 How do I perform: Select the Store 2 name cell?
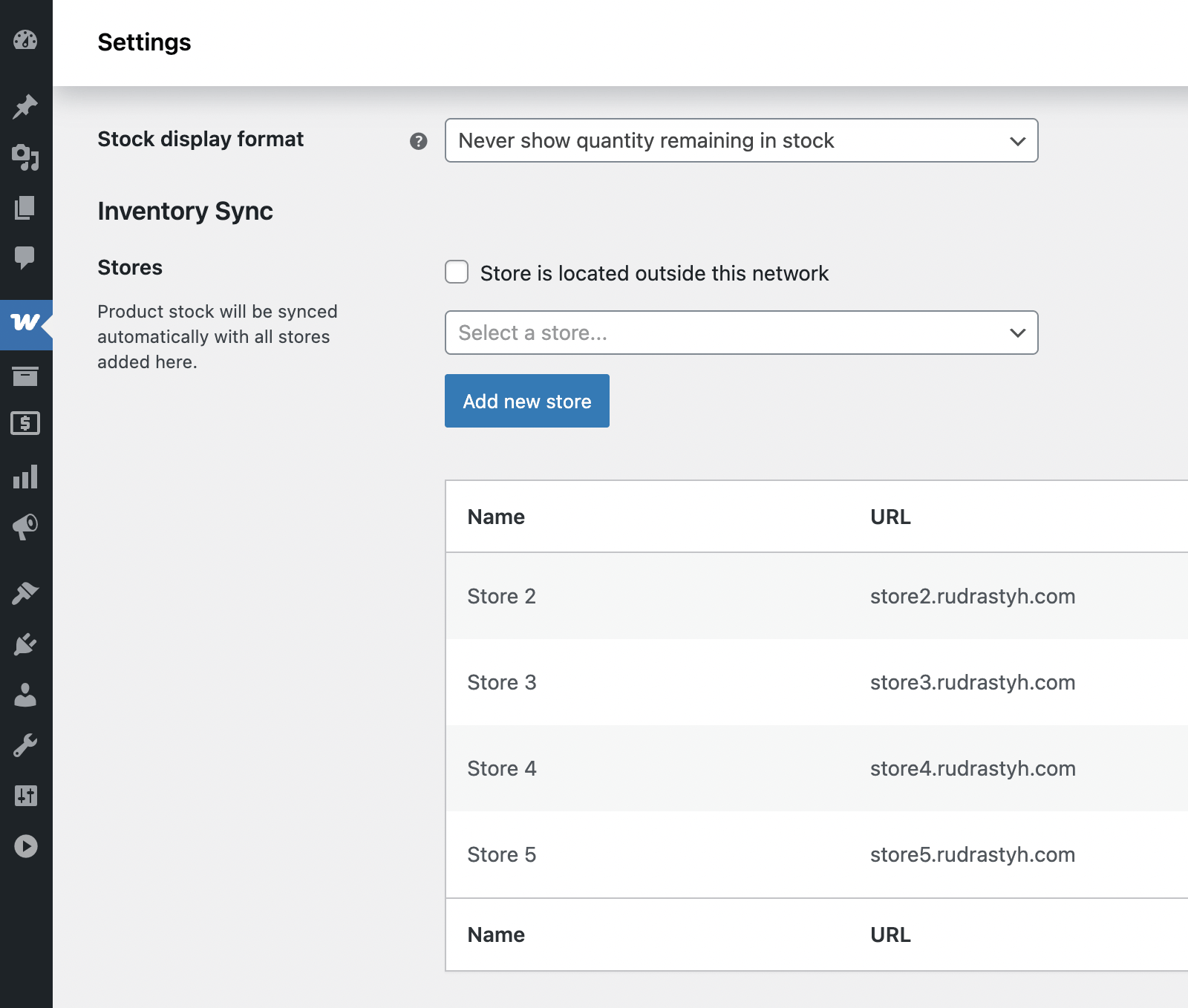501,596
